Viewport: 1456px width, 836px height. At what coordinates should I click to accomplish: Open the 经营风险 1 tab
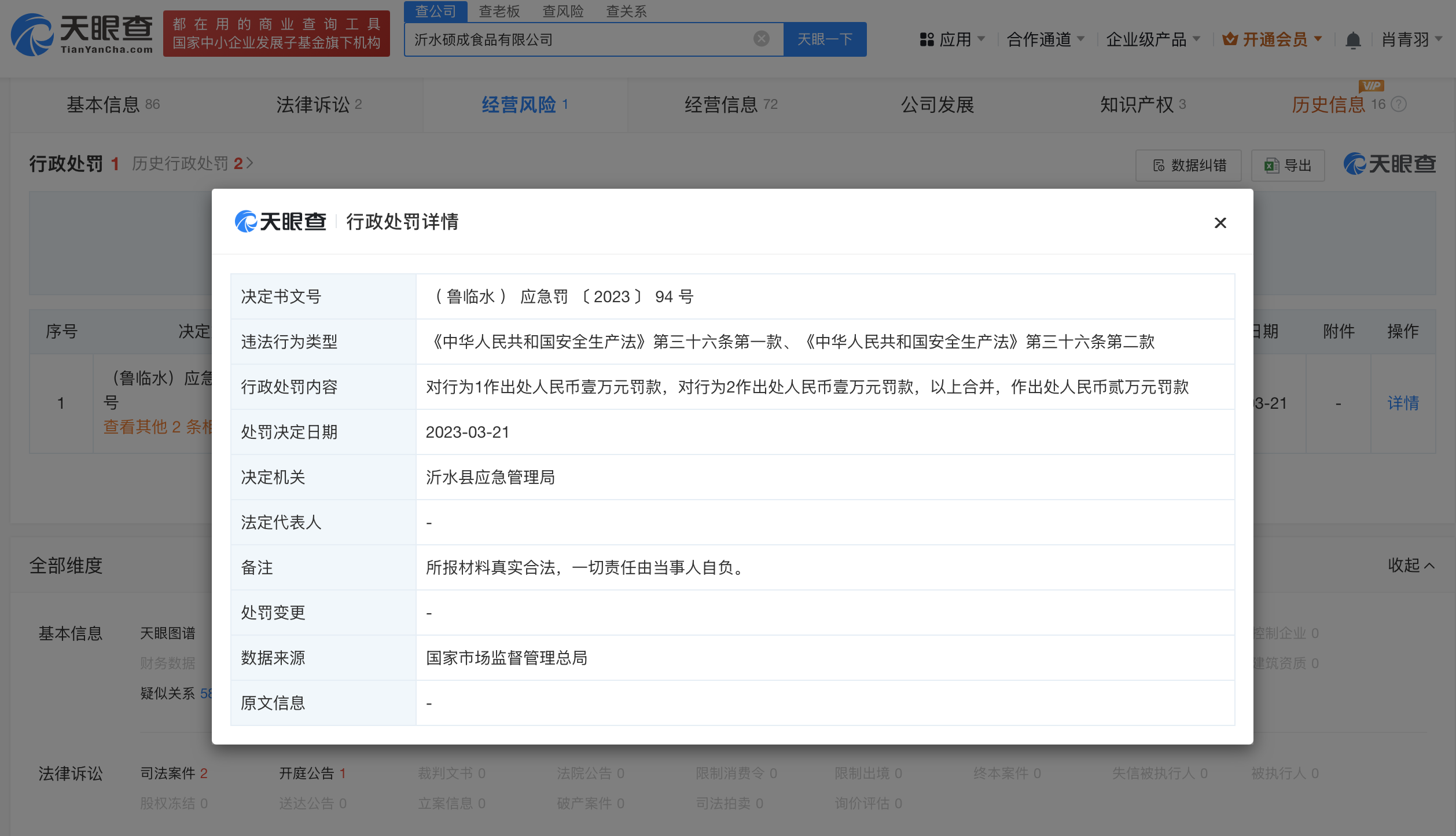[525, 105]
